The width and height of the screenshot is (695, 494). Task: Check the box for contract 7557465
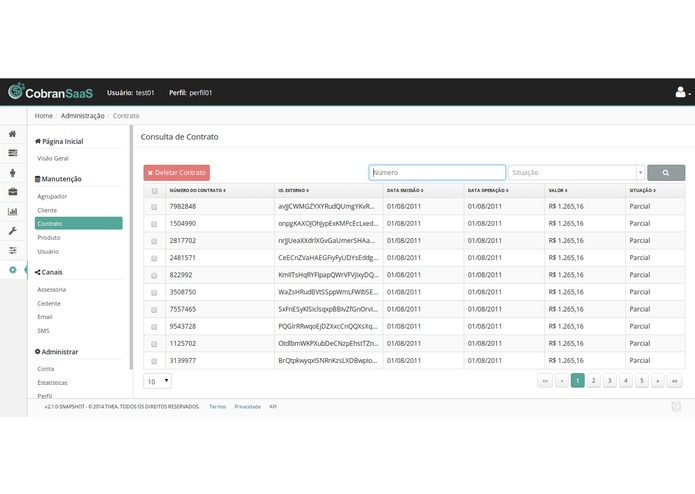[x=154, y=310]
